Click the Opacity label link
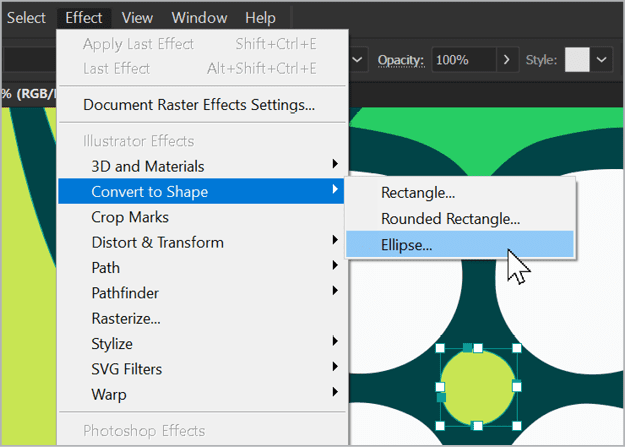 click(401, 60)
